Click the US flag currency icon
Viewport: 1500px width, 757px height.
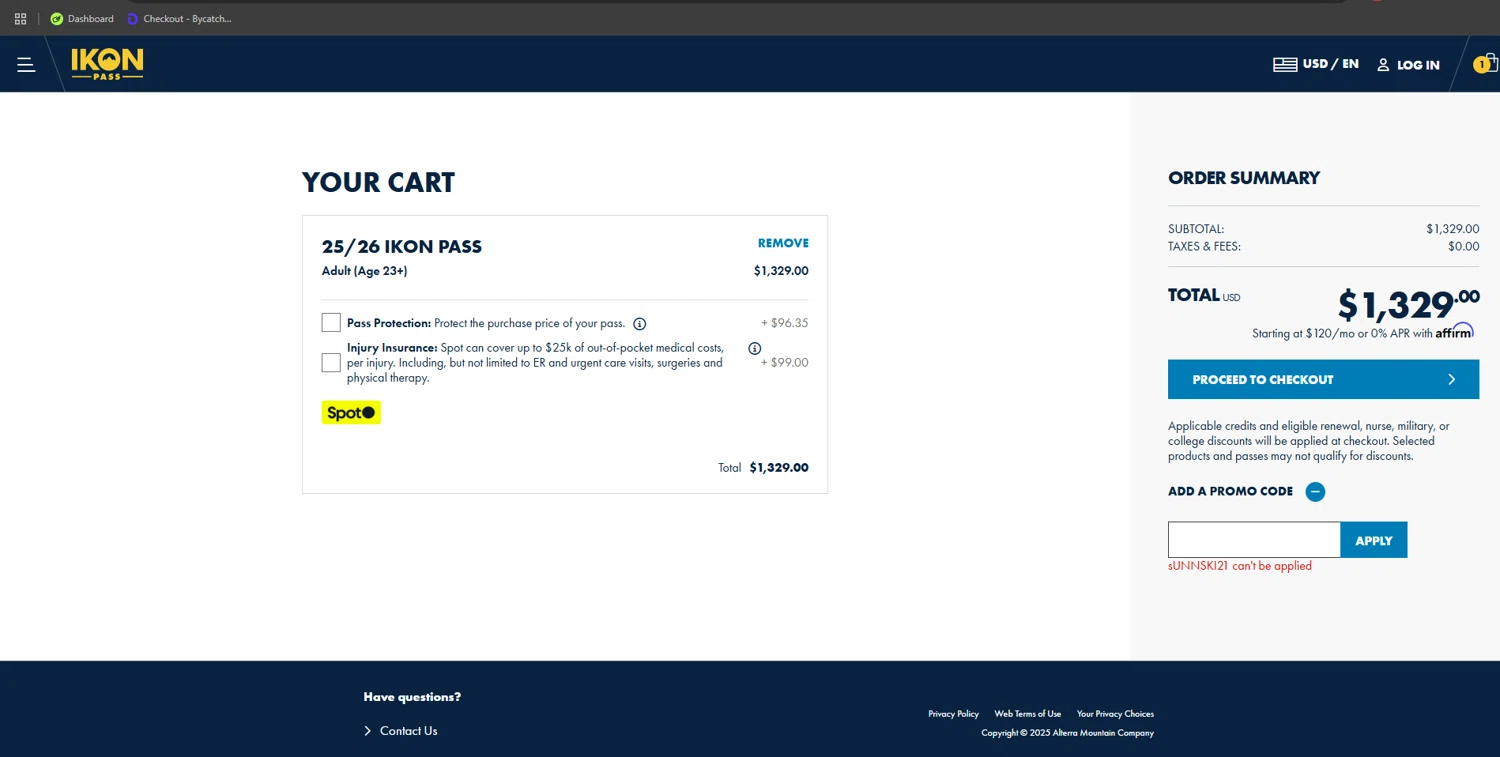1285,64
